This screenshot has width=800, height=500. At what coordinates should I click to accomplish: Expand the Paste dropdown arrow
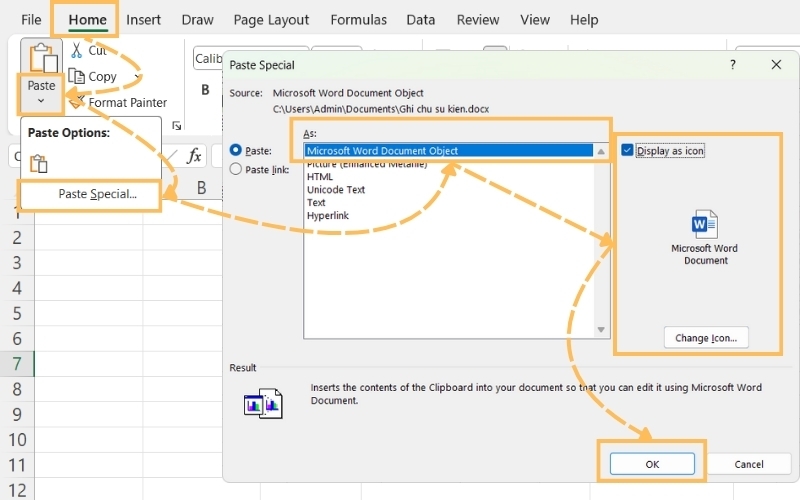pyautogui.click(x=41, y=101)
